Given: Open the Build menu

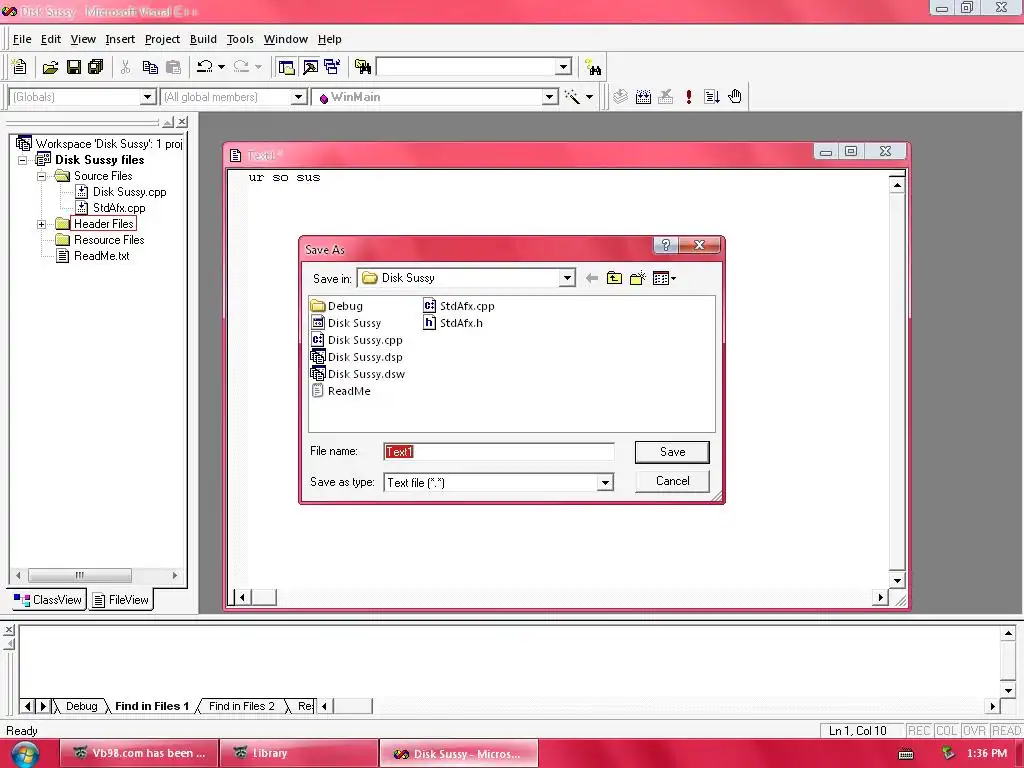Looking at the screenshot, I should tap(203, 39).
